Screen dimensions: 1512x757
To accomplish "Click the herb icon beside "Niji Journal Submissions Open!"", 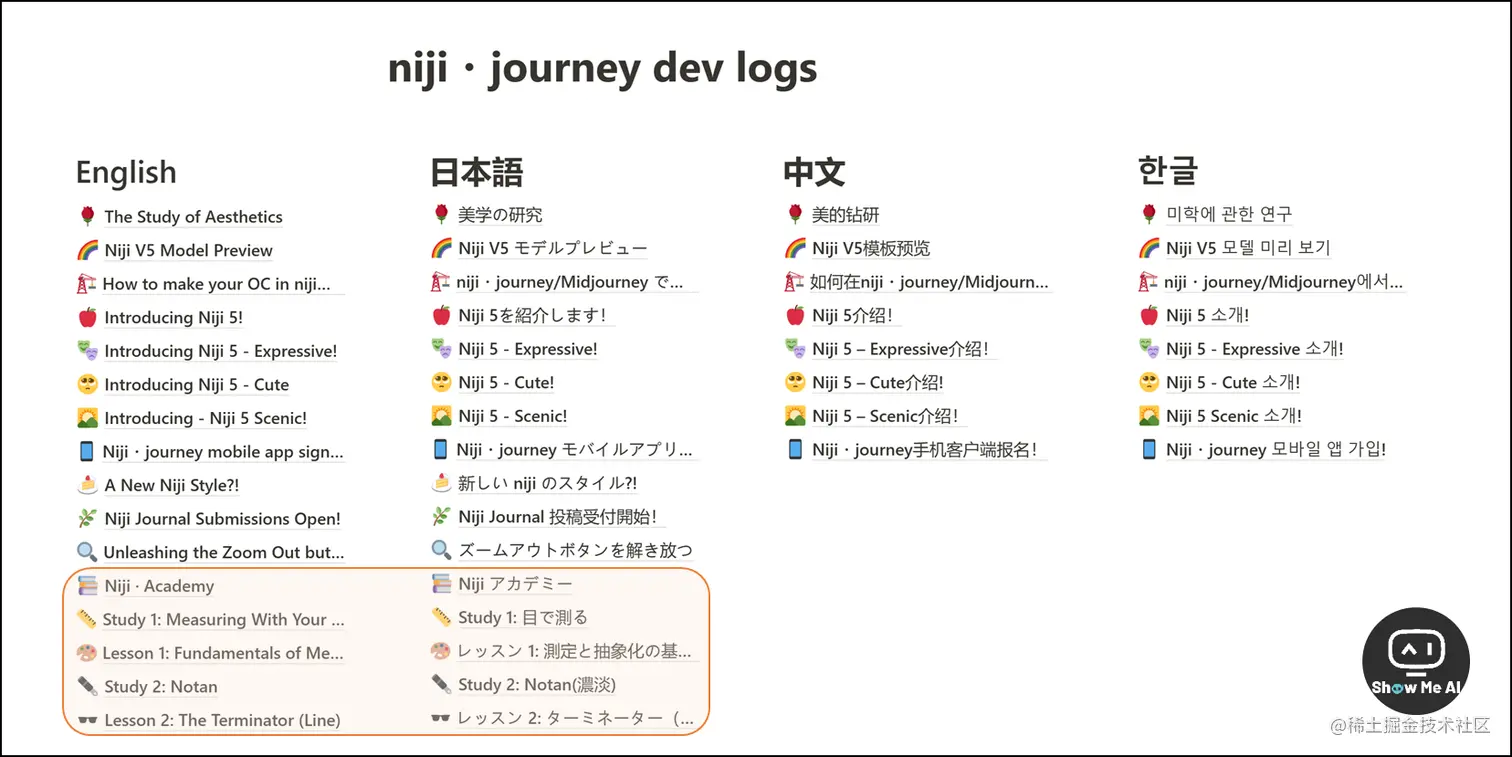I will (87, 518).
